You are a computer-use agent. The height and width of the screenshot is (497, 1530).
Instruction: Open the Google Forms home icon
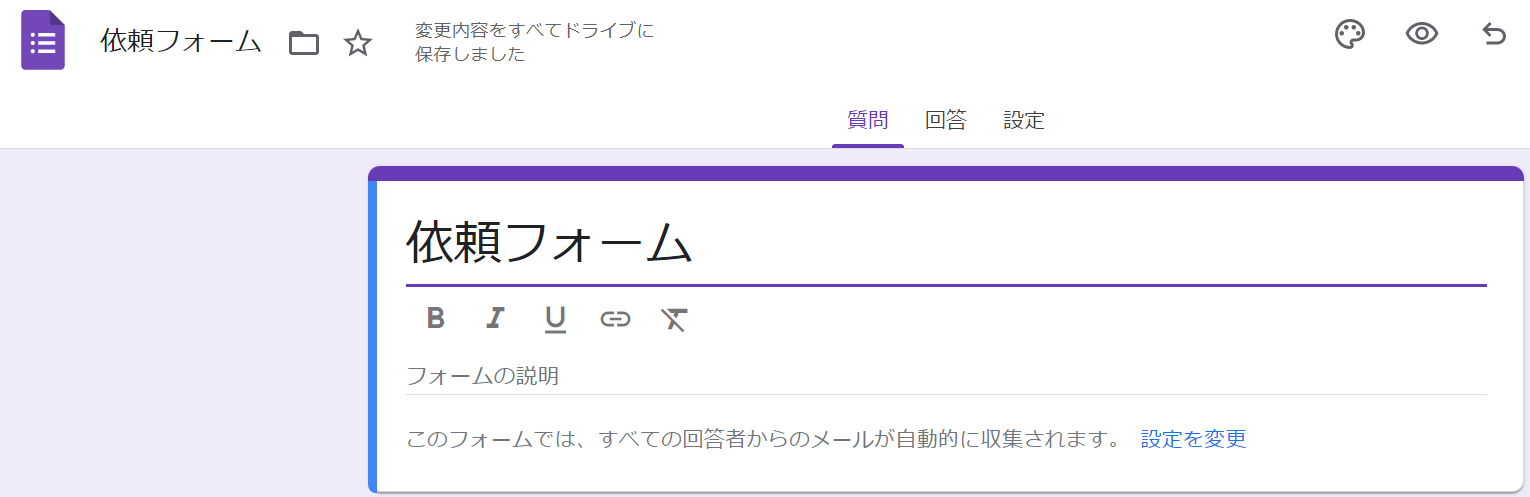[x=43, y=41]
